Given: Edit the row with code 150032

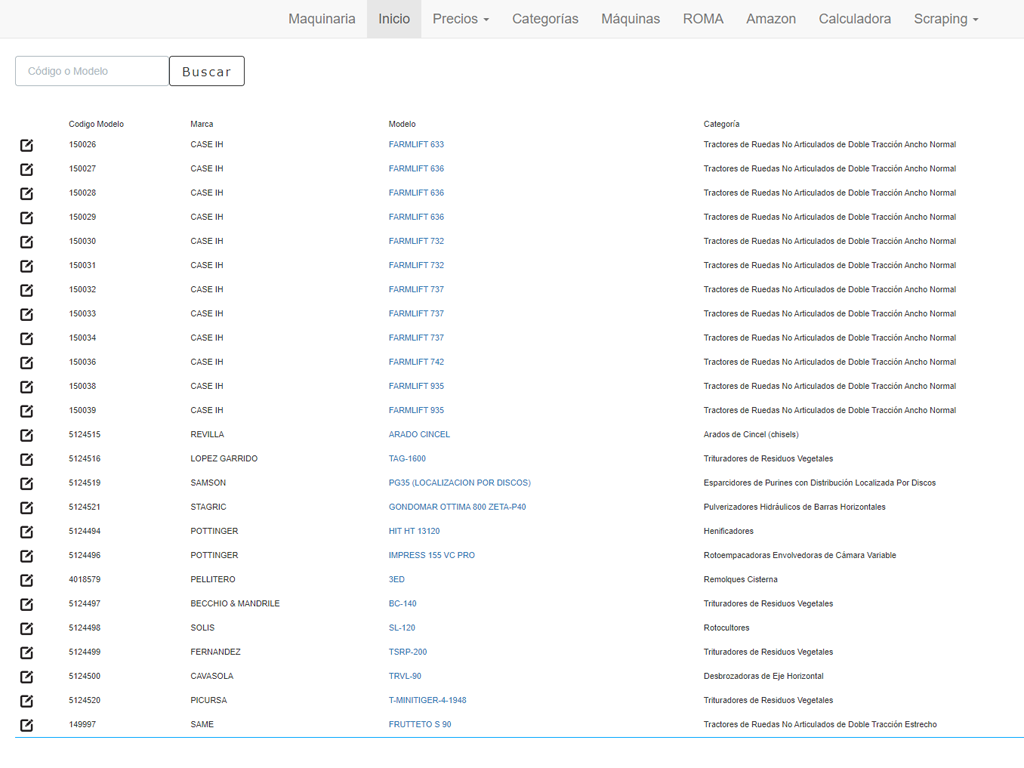Looking at the screenshot, I should [26, 290].
